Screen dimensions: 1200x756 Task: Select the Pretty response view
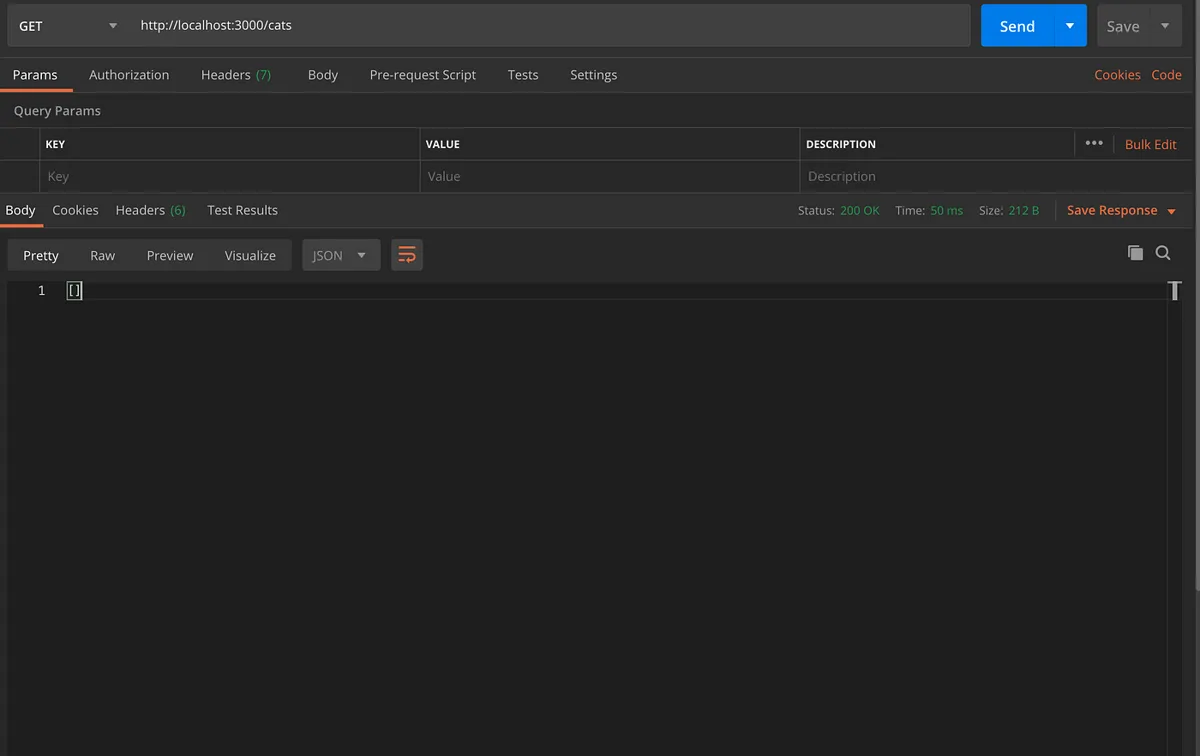(x=41, y=255)
